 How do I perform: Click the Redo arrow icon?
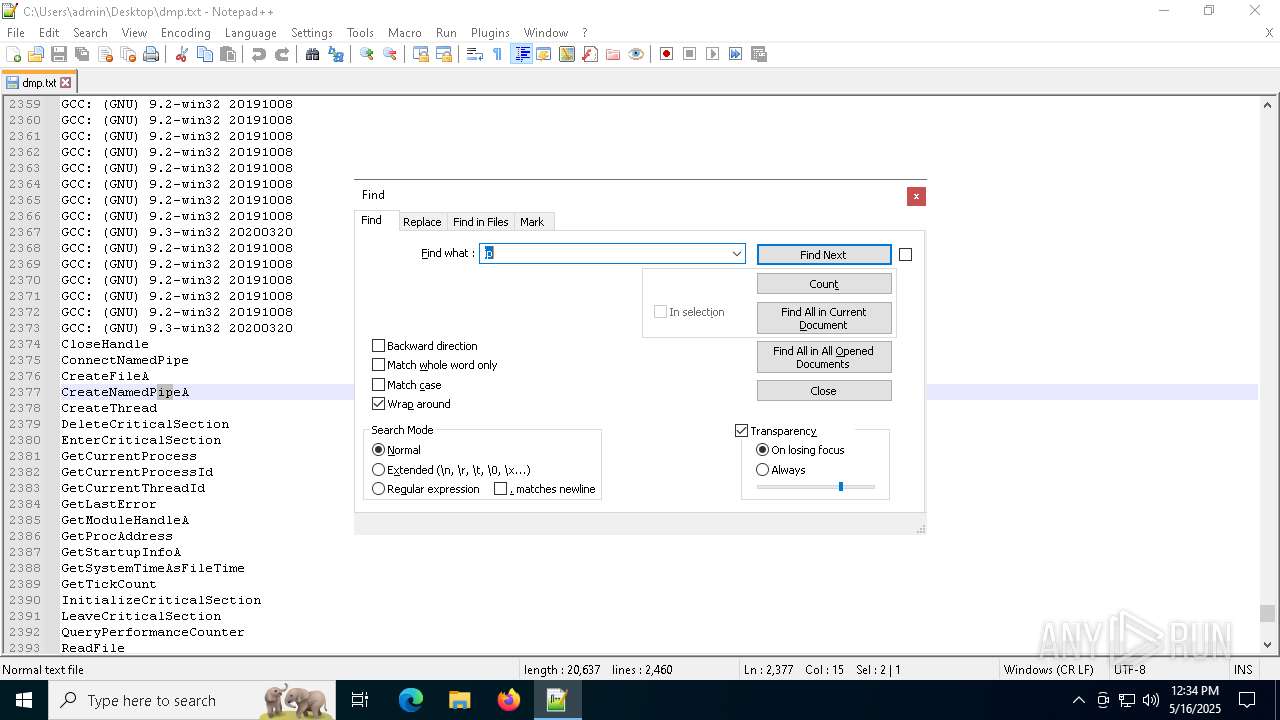click(x=282, y=54)
